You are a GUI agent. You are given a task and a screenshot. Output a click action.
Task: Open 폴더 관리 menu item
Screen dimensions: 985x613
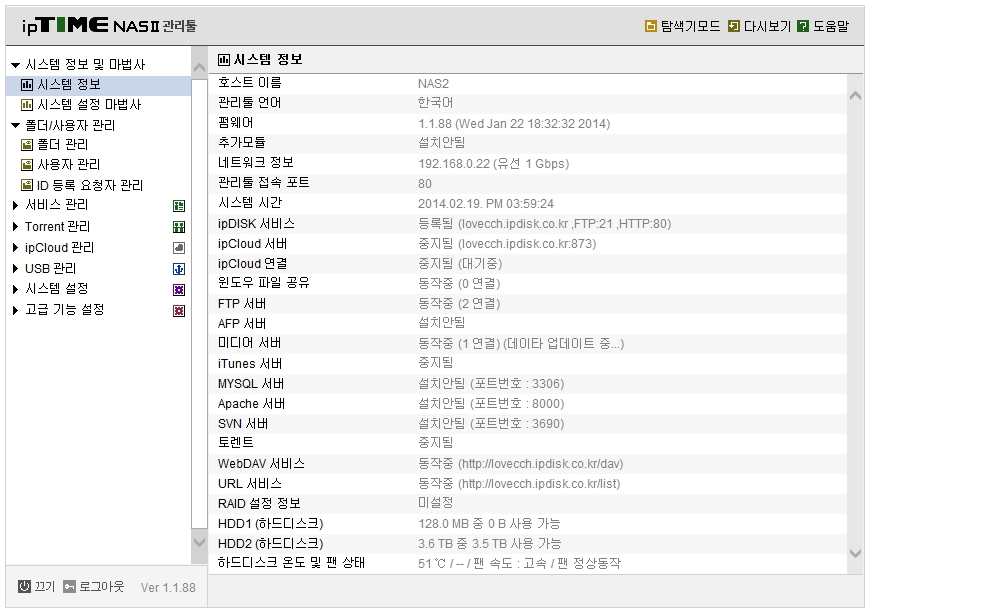click(63, 145)
